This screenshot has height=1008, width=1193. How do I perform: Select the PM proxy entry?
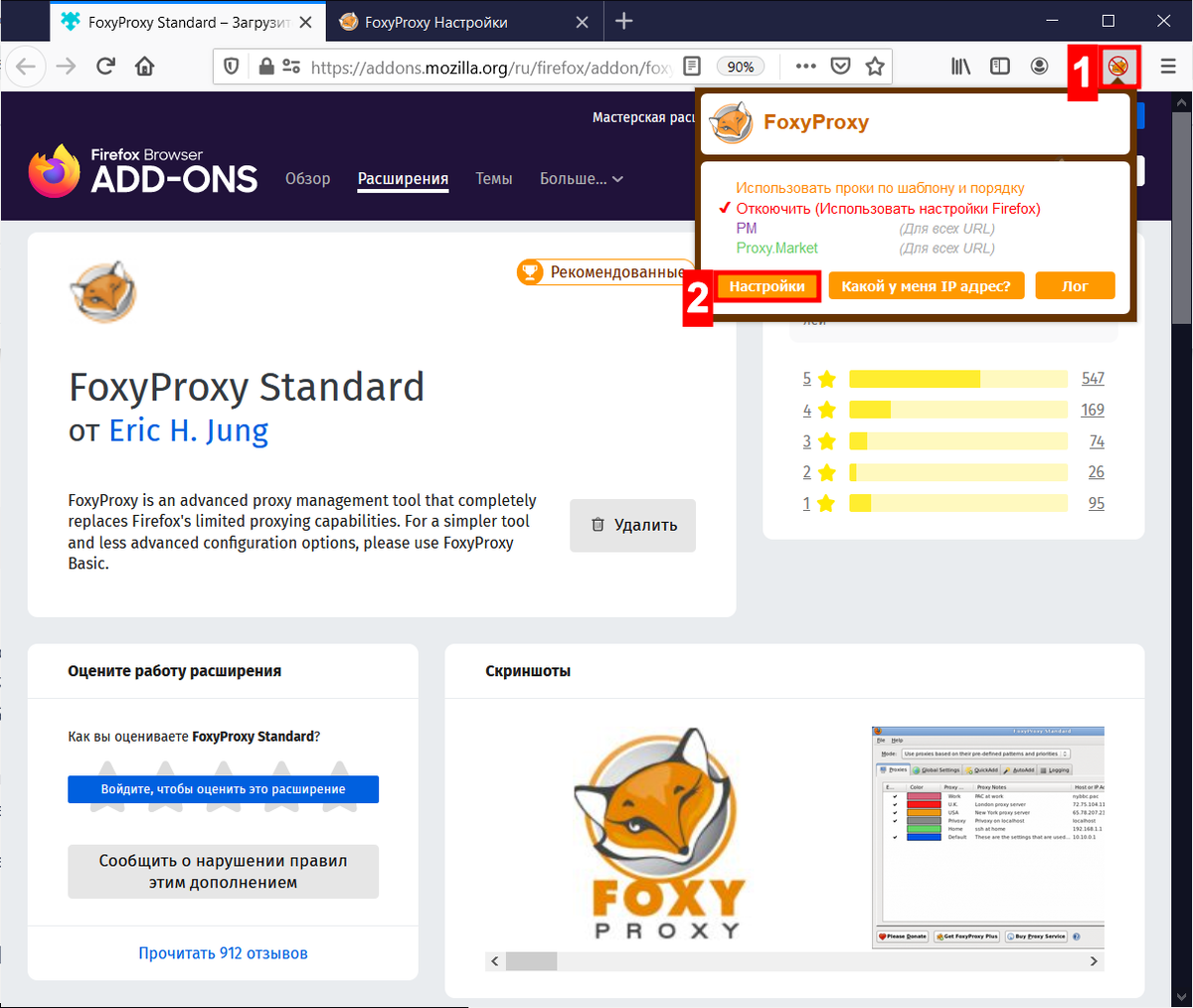click(x=747, y=229)
